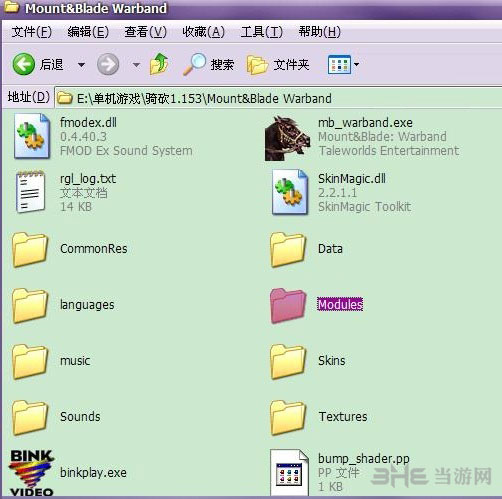502x499 pixels.
Task: Click the grey Forward arrow icon
Action: pyautogui.click(x=108, y=64)
